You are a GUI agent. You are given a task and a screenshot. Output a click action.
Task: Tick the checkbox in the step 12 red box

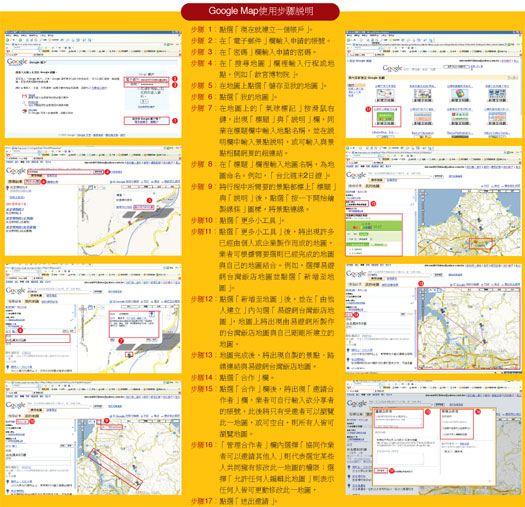coord(348,204)
